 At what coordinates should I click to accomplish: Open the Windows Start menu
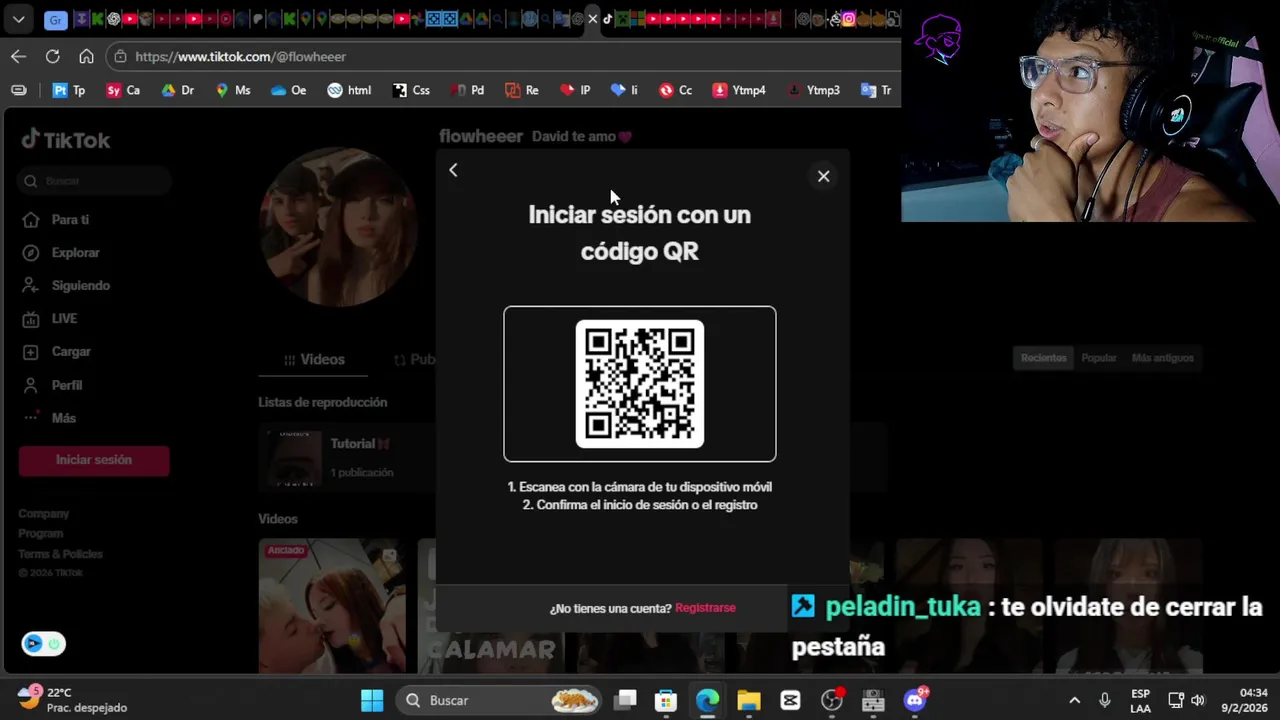(372, 701)
